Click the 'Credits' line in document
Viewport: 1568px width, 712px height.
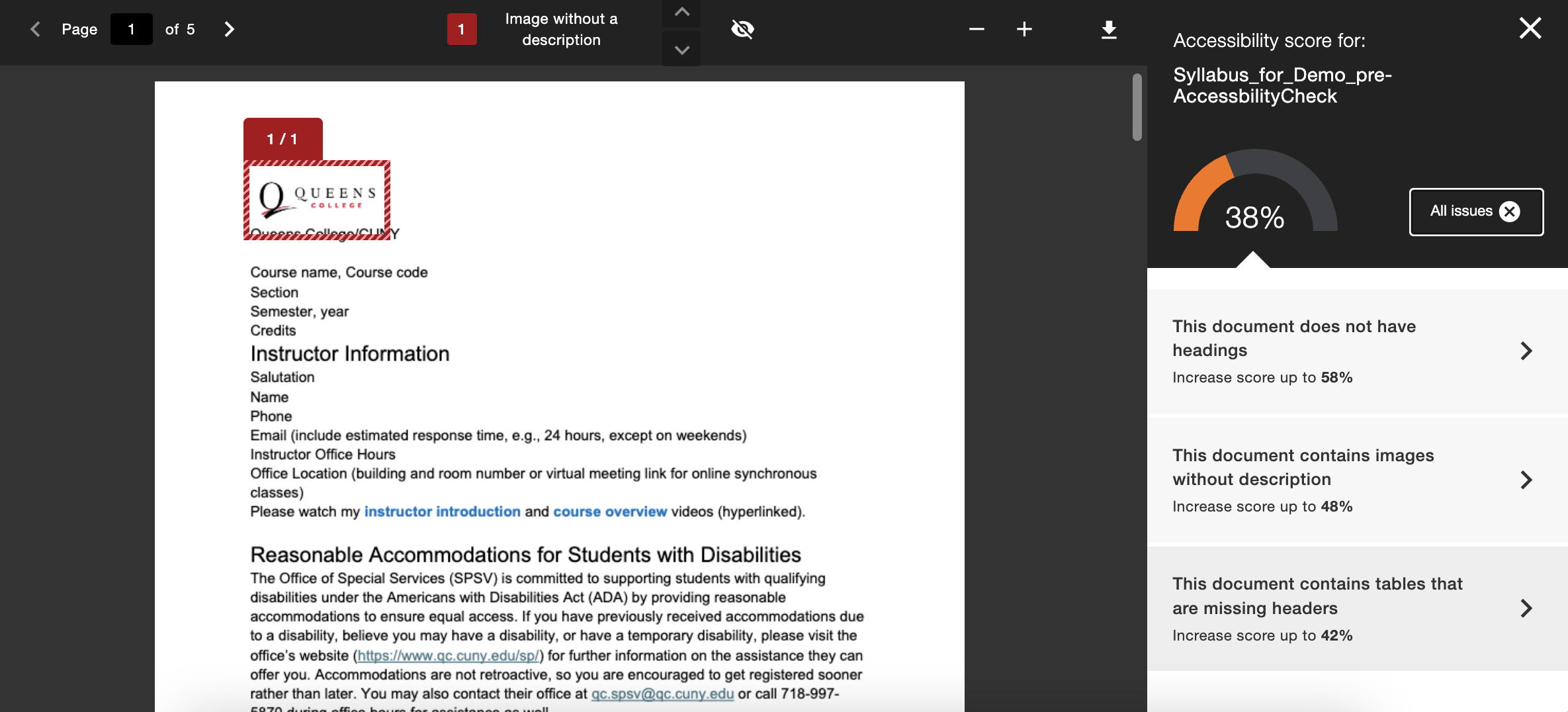pos(273,331)
